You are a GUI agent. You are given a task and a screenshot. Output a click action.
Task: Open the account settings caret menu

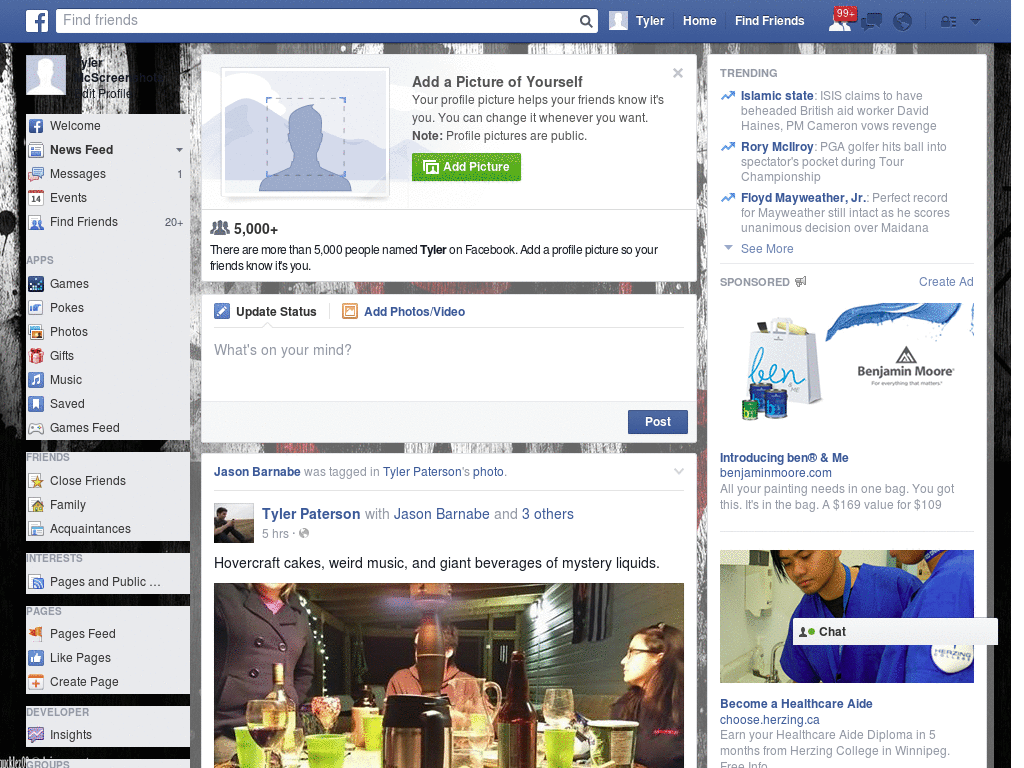coord(975,21)
